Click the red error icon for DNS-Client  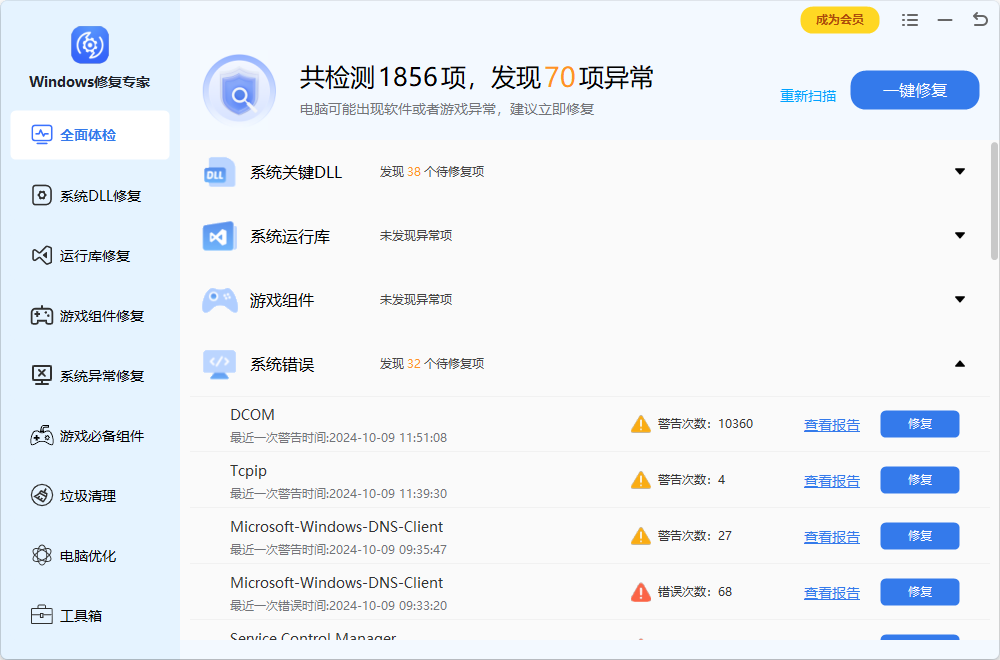coord(641,592)
